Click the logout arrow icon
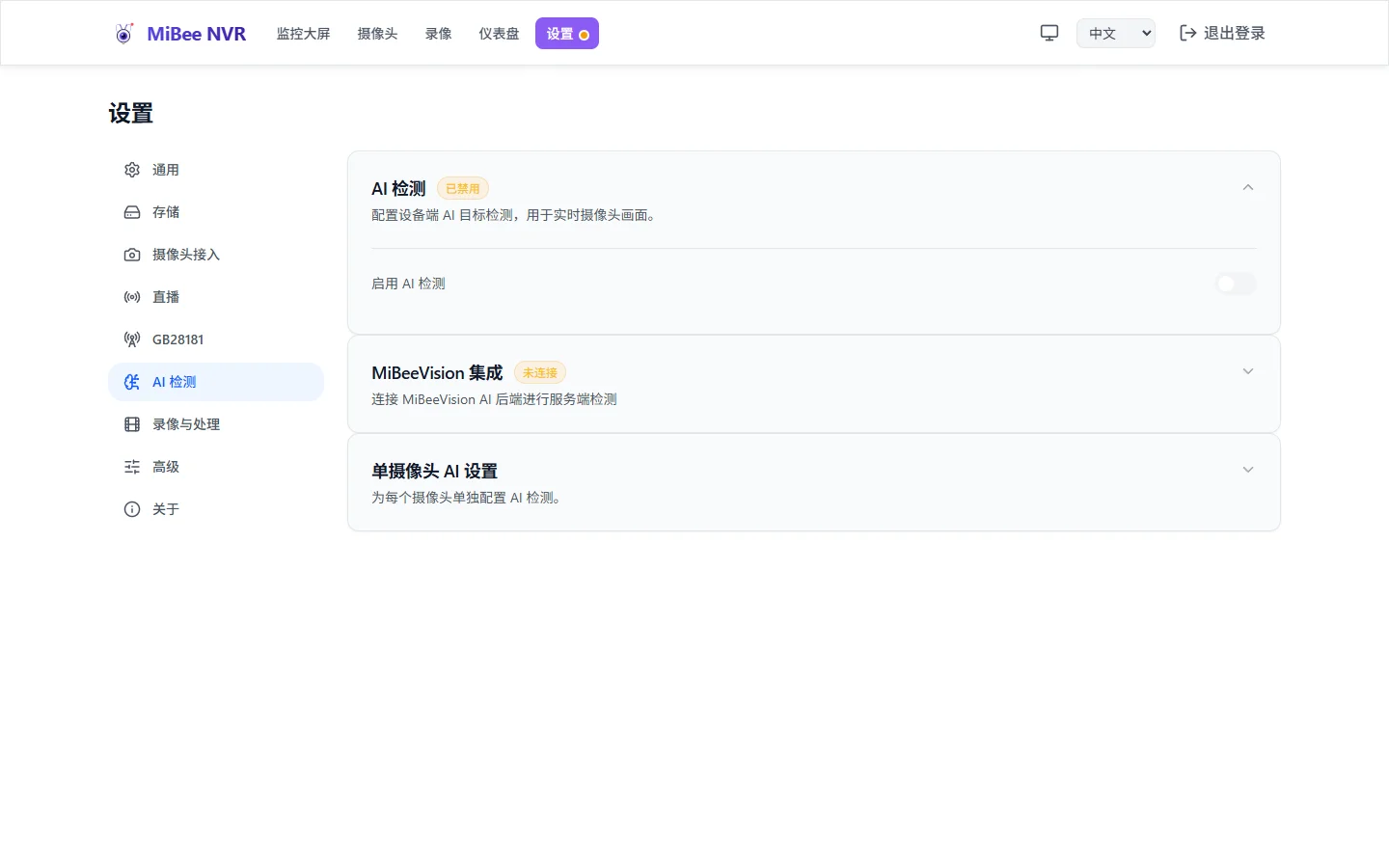1389x868 pixels. 1188,33
